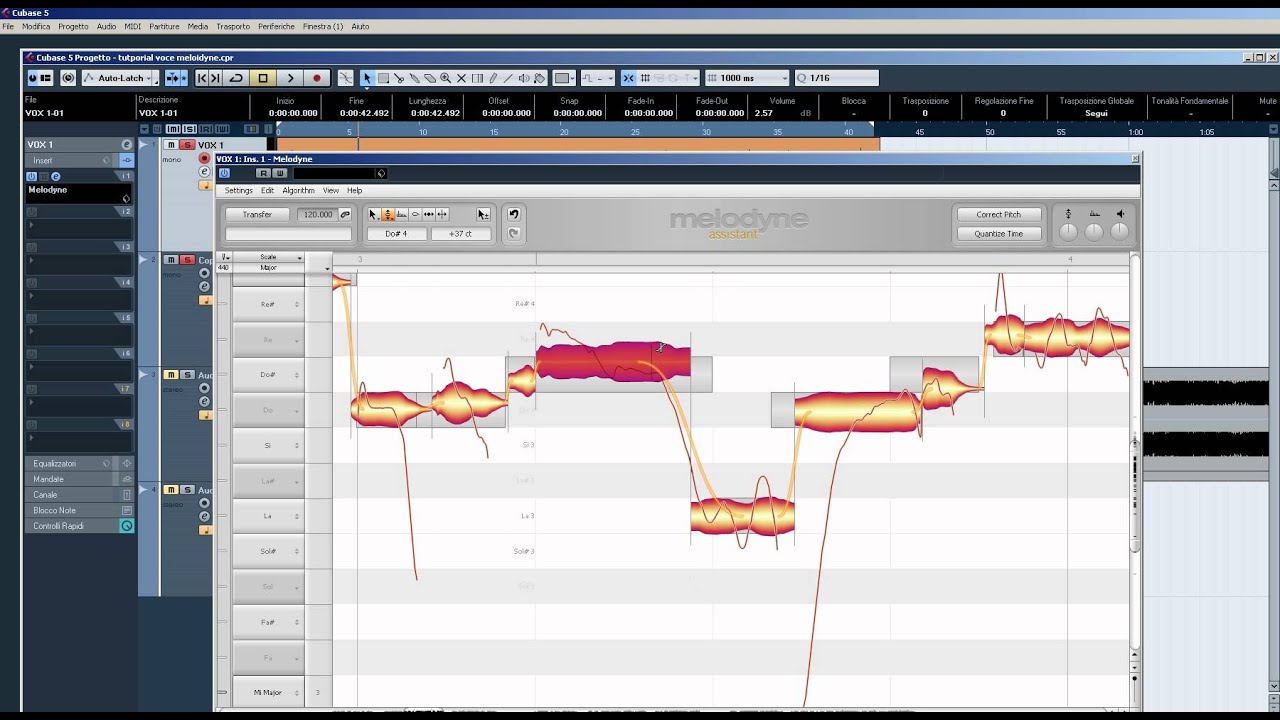Toggle Melodyne plugin power bypass button
Screen dimensions: 1280x720
coord(224,173)
